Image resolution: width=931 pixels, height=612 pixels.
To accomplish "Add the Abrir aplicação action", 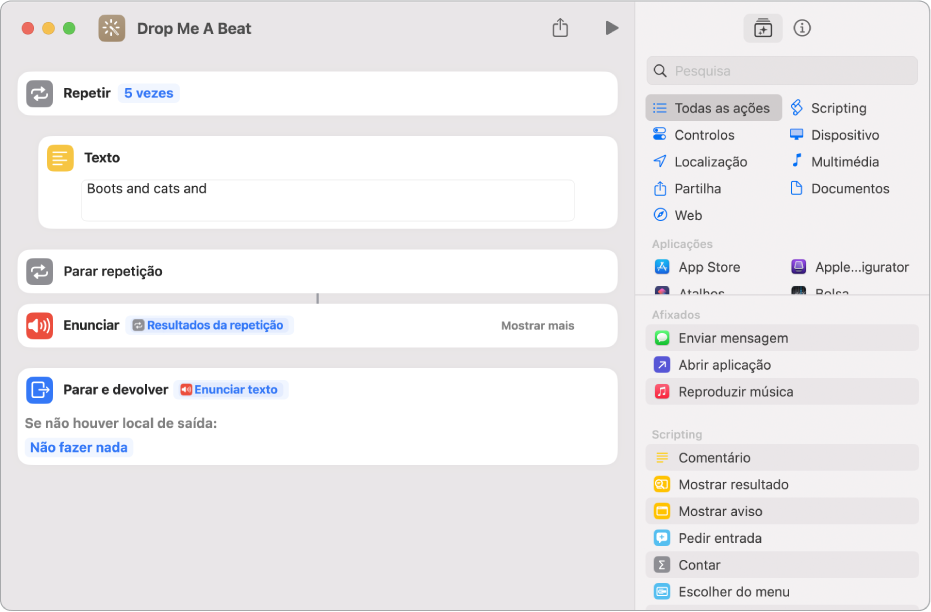I will coord(782,364).
